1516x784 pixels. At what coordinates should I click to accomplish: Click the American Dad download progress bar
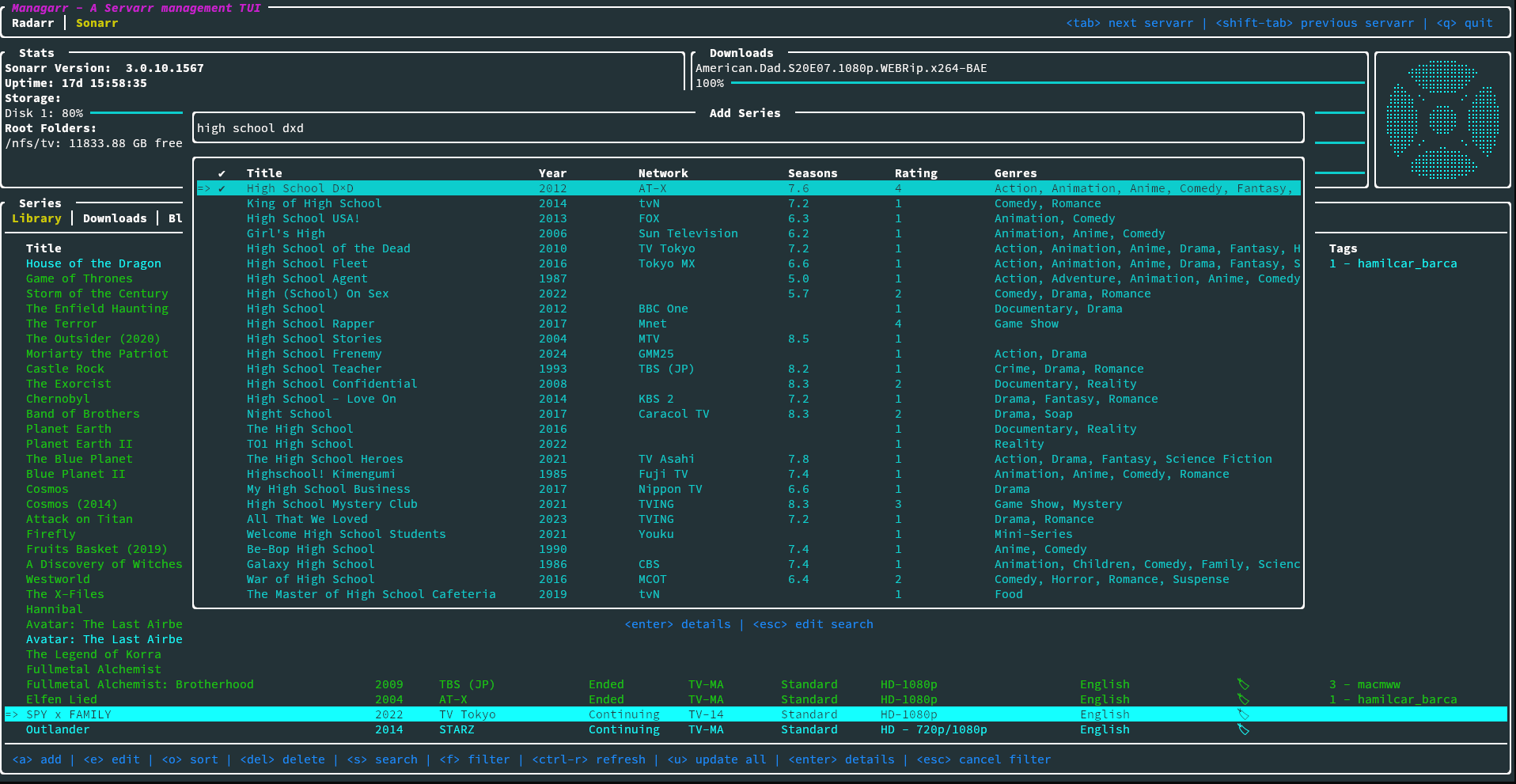click(x=1046, y=83)
